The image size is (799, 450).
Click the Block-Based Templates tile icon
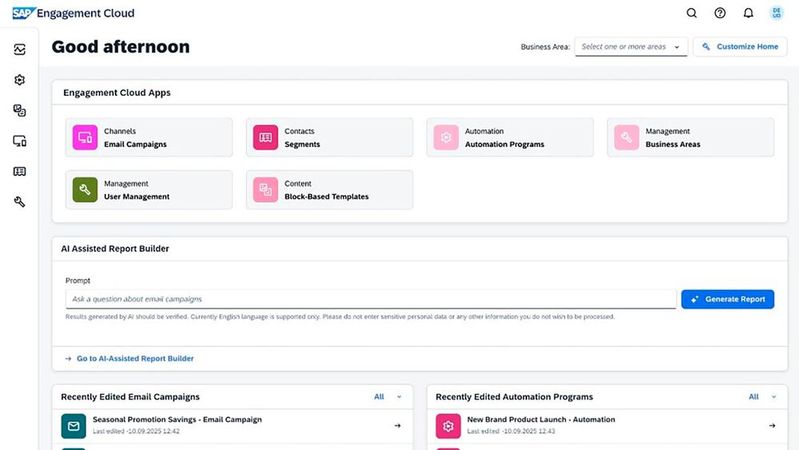(x=265, y=190)
